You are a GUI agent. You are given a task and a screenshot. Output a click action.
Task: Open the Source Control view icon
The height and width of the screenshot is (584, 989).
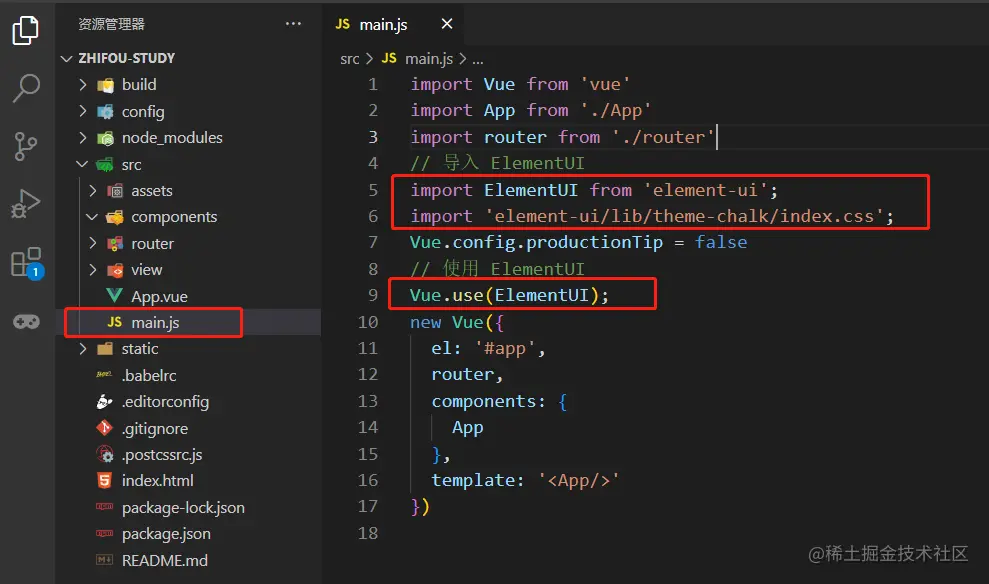coord(26,146)
